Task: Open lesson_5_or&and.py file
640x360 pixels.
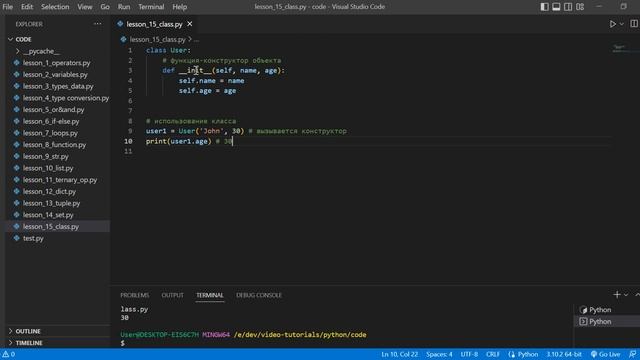Action: 53,110
